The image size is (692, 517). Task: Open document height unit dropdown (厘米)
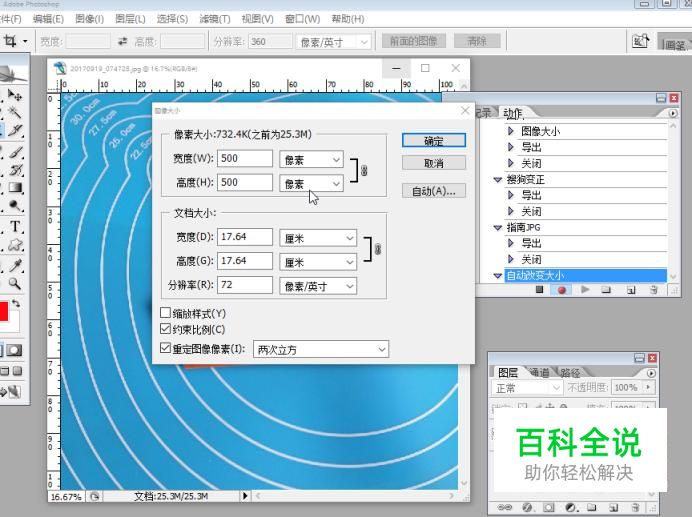[318, 262]
